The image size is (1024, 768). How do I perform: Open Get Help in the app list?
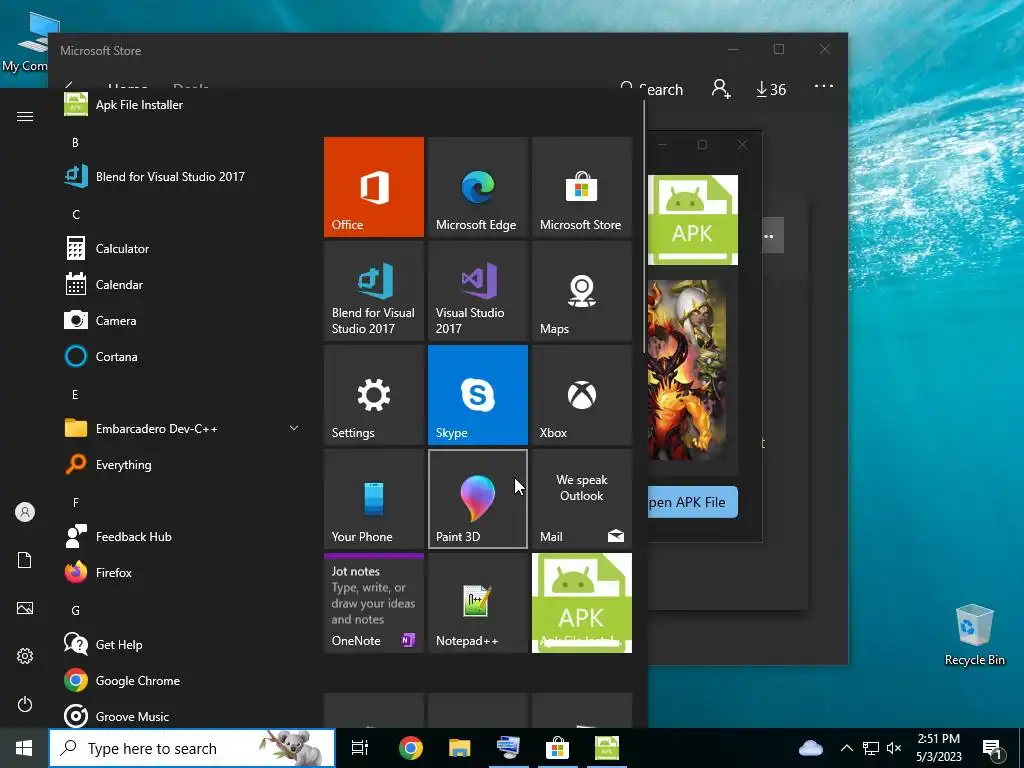185,645
